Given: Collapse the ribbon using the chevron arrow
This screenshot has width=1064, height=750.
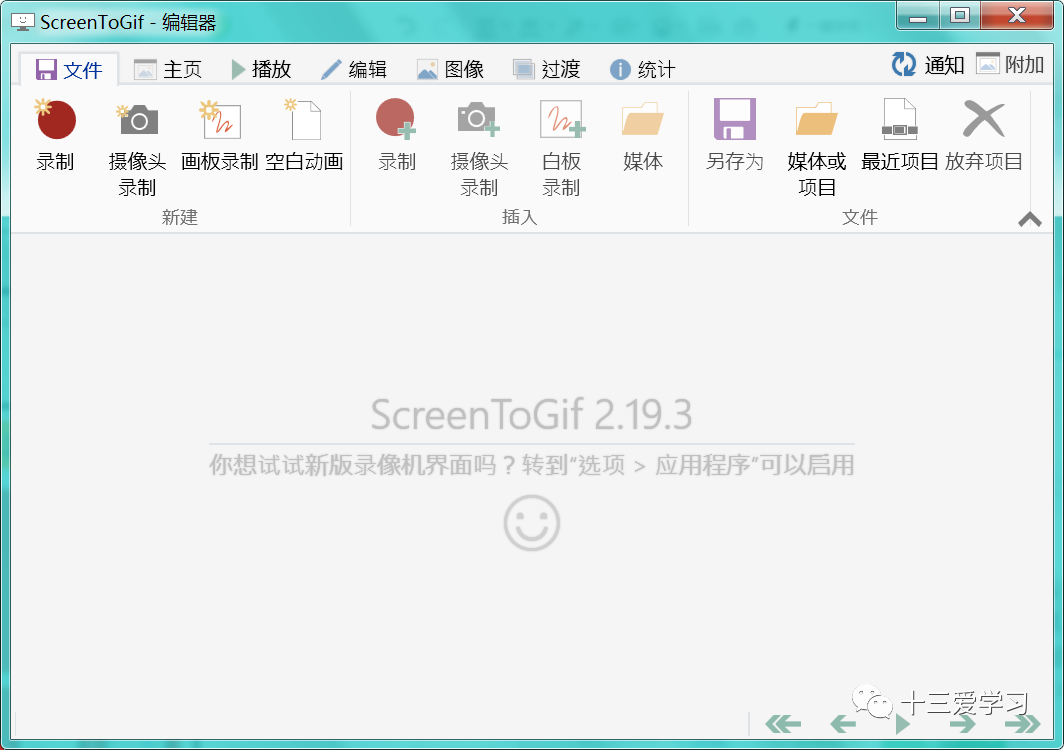Looking at the screenshot, I should [x=1030, y=219].
